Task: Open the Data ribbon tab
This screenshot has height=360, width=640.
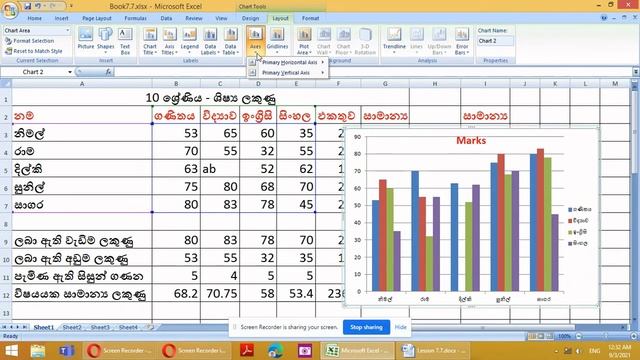Action: (x=166, y=18)
